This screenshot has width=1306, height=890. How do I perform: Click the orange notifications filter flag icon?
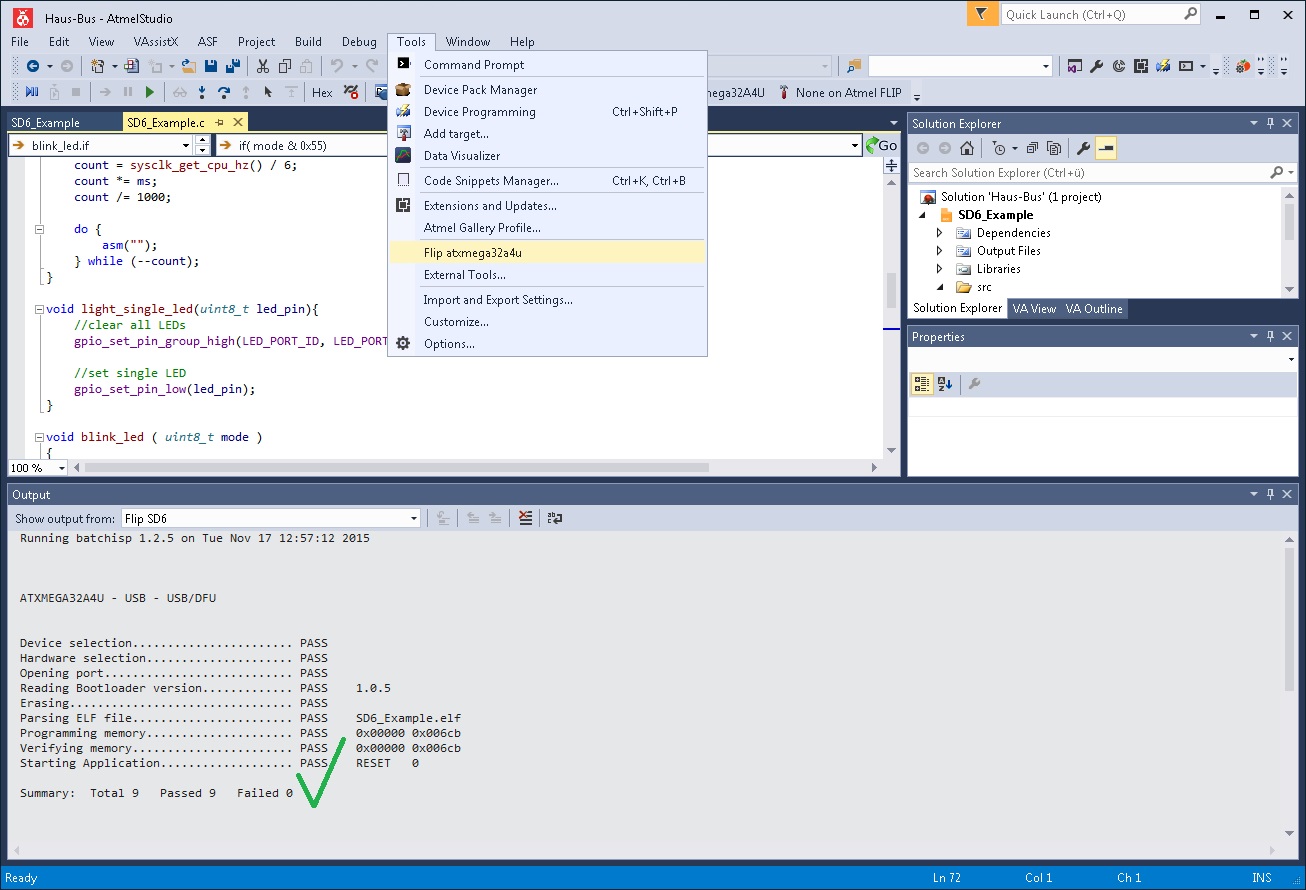tap(982, 14)
